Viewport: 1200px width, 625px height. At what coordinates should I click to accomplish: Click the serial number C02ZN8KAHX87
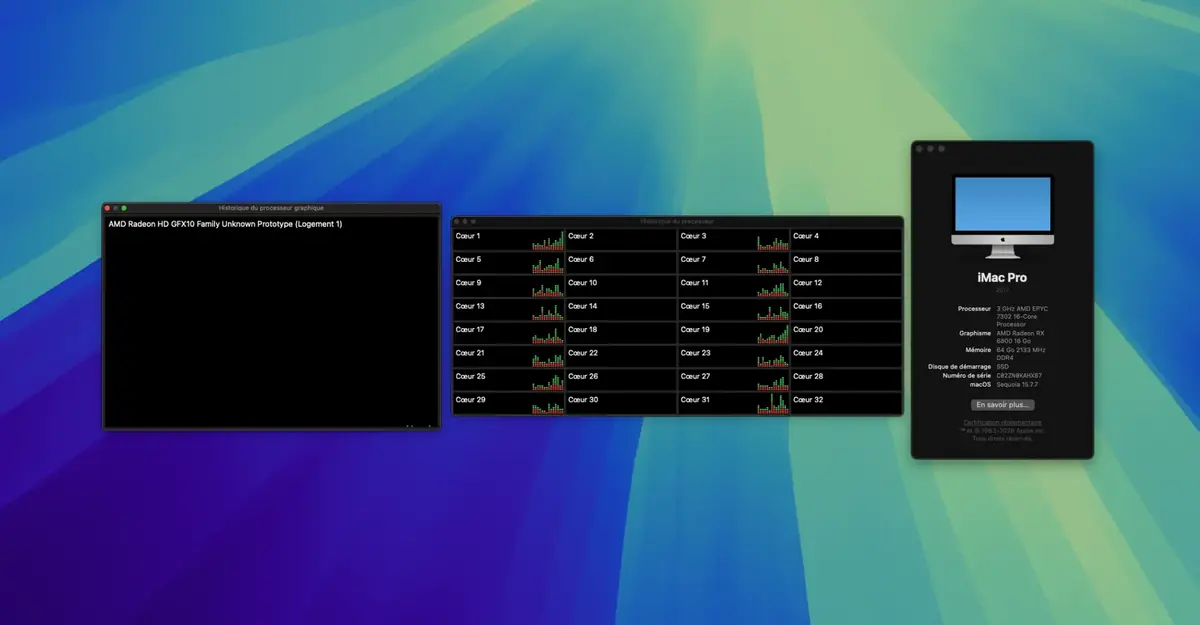pos(1020,375)
